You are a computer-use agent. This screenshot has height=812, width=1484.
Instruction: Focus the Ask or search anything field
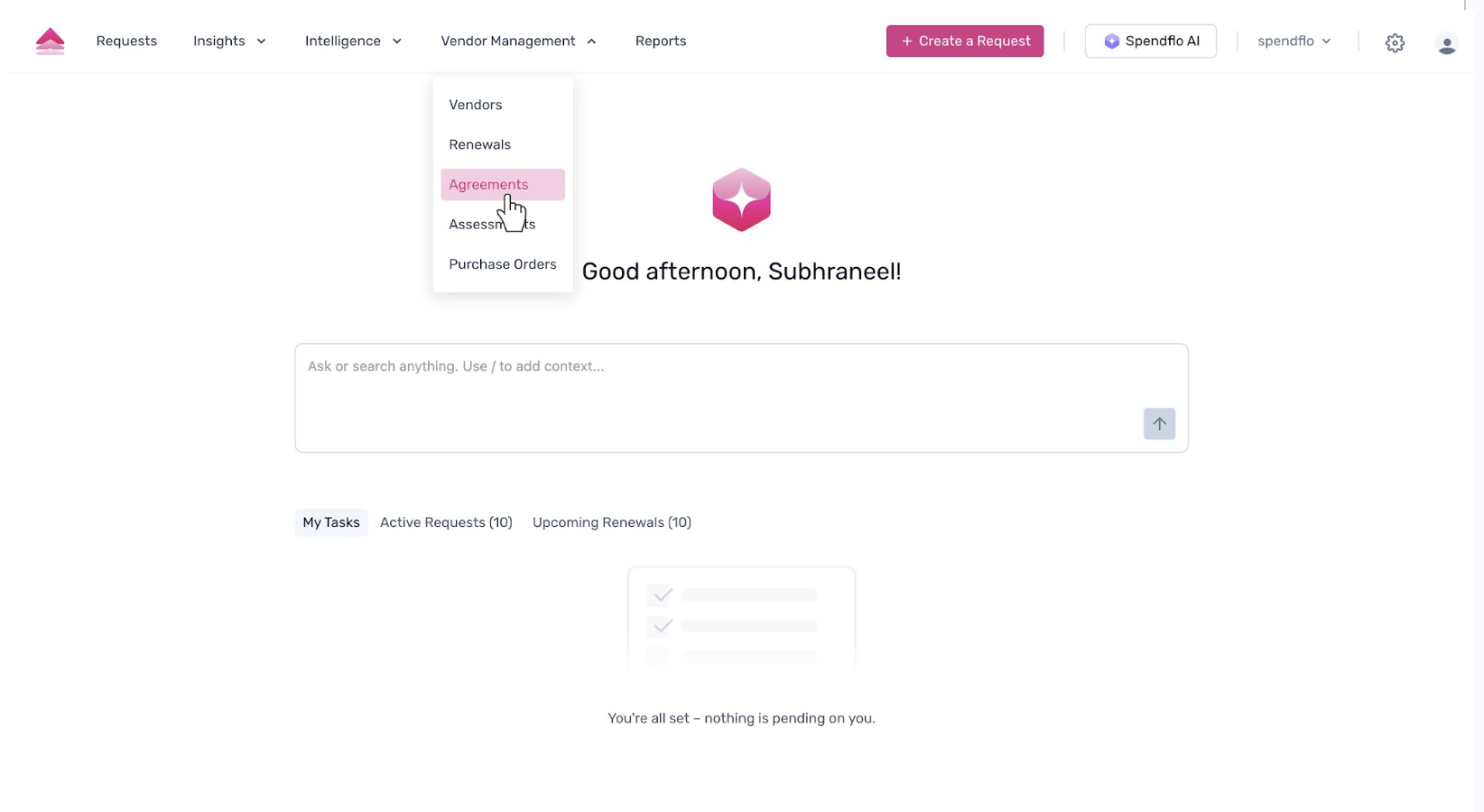point(713,388)
